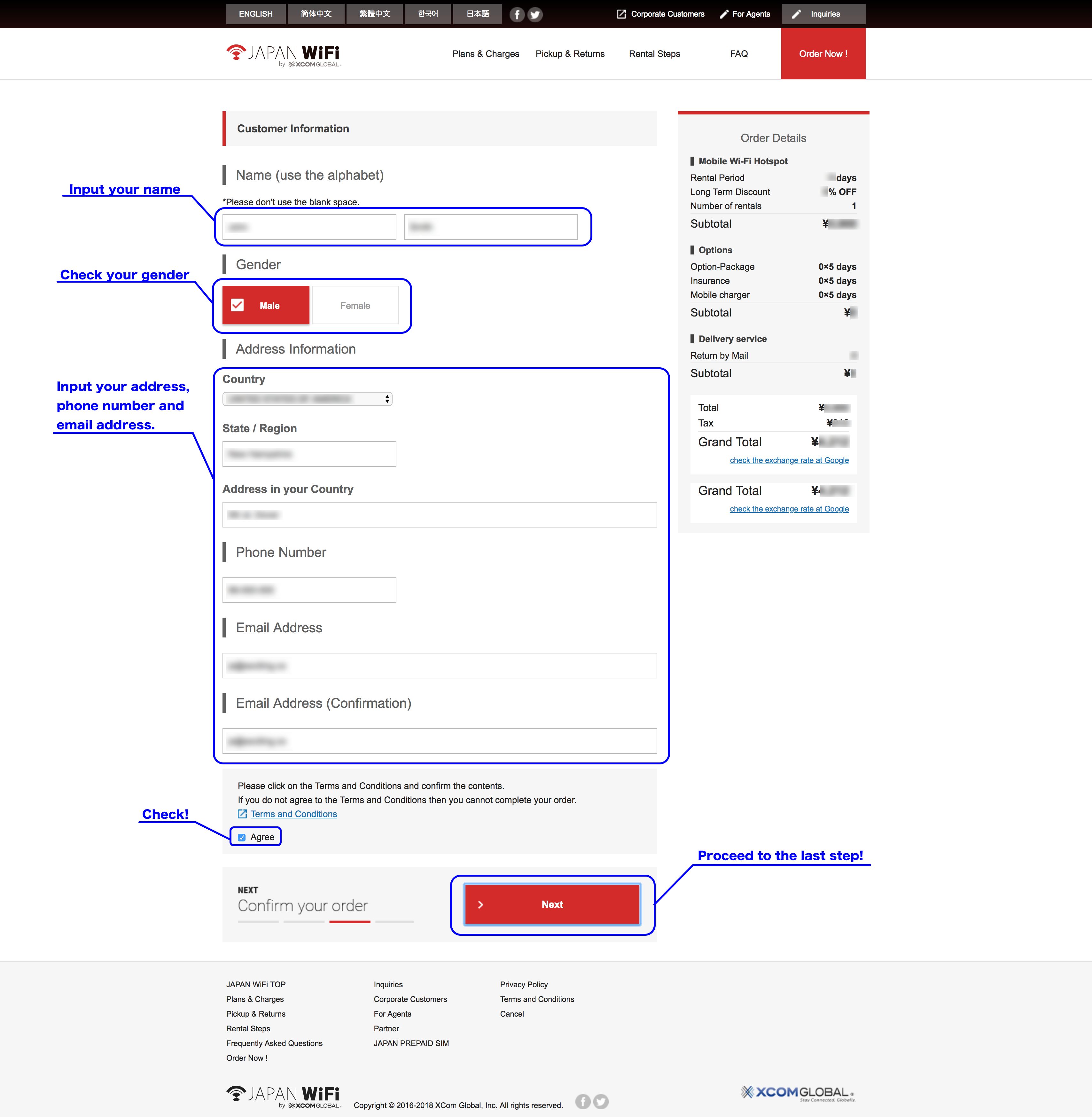Image resolution: width=1092 pixels, height=1117 pixels.
Task: Click the Japan WiFi header logo
Action: 283,55
